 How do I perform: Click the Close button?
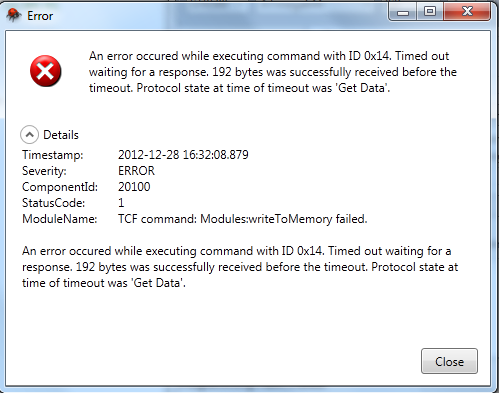point(449,361)
